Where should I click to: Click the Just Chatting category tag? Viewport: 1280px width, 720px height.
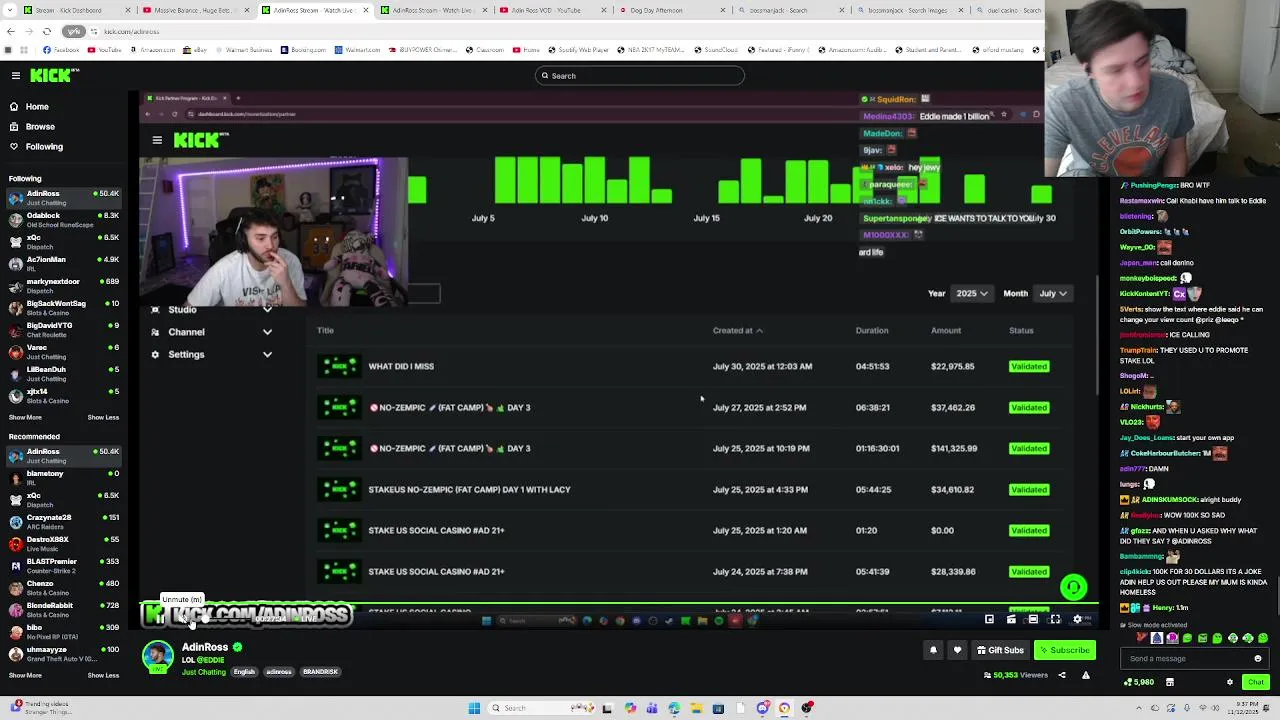tap(204, 672)
